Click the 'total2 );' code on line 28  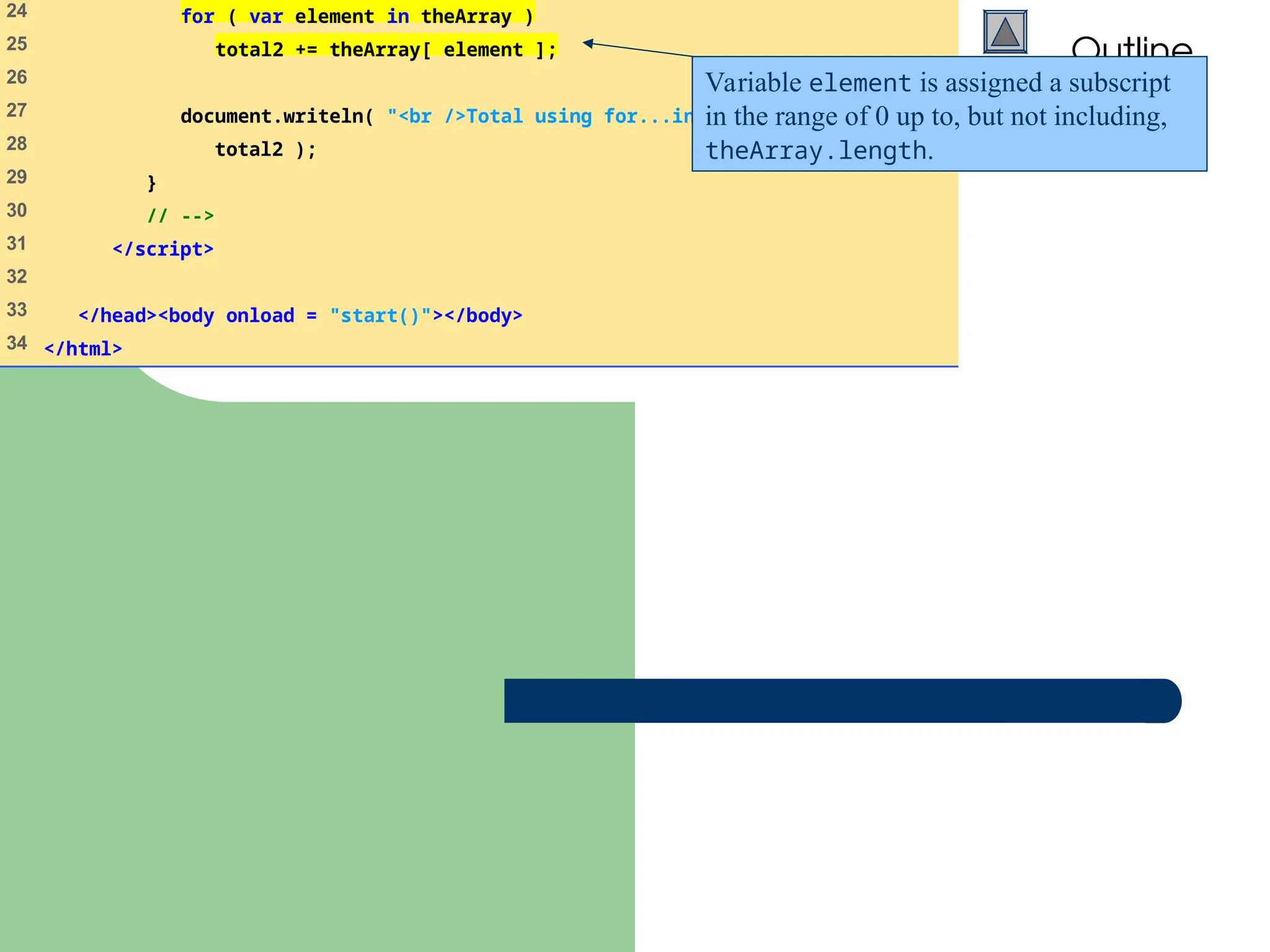coord(266,149)
